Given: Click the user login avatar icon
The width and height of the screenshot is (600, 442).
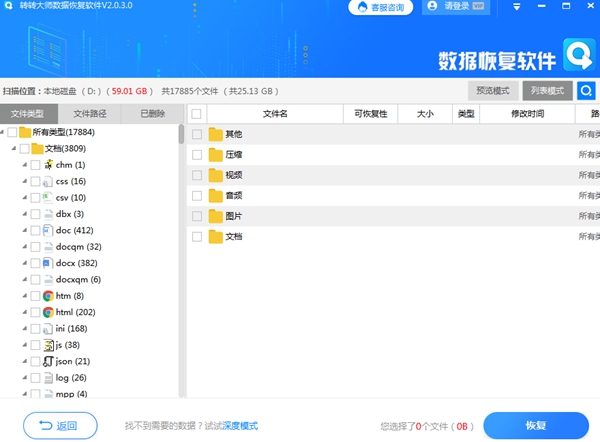Looking at the screenshot, I should [x=432, y=6].
